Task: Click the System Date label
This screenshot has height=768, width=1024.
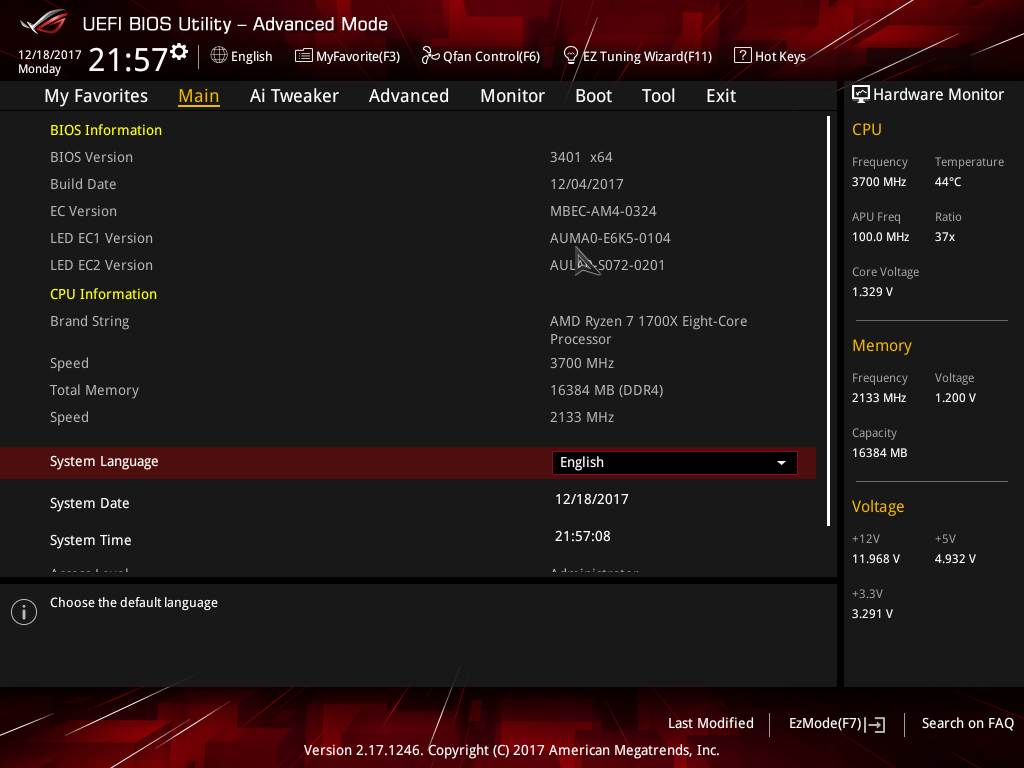Action: point(89,504)
